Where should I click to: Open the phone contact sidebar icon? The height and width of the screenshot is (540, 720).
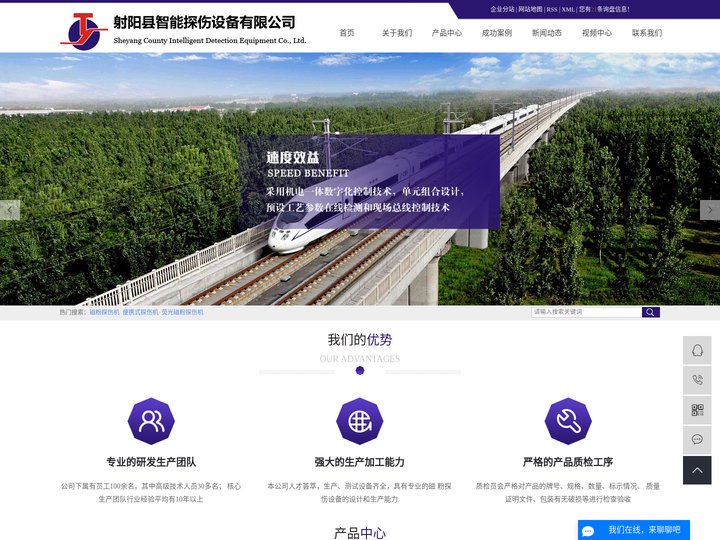[697, 380]
